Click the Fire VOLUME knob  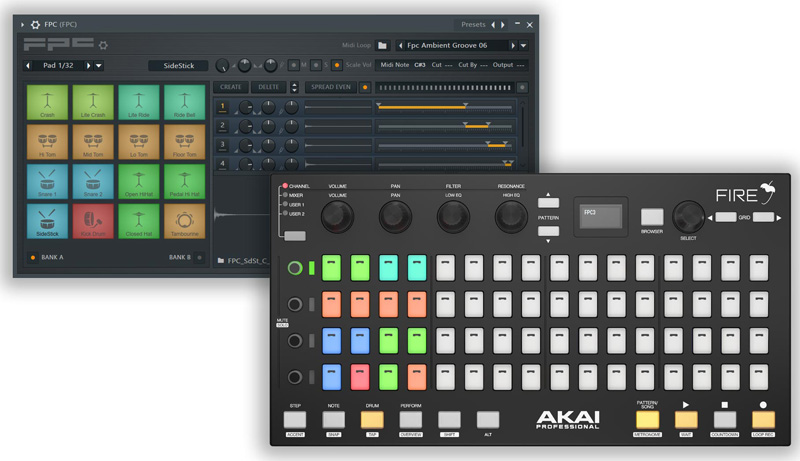click(337, 217)
